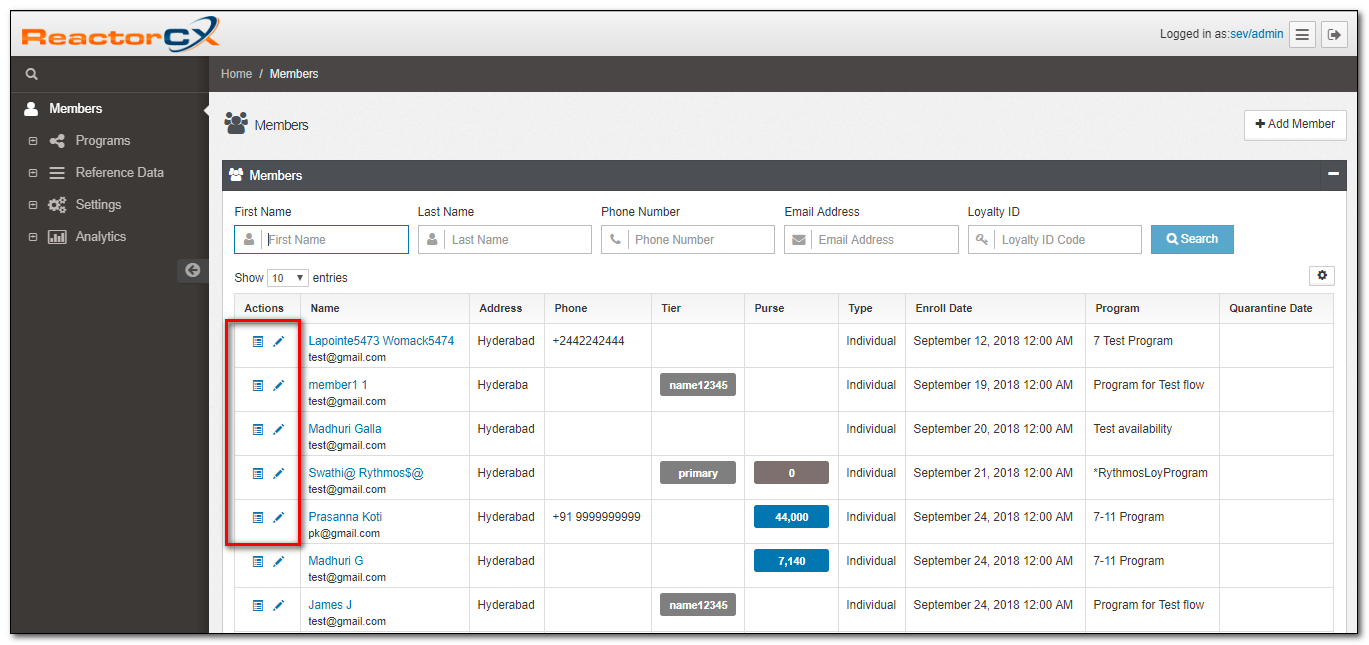Image resolution: width=1369 pixels, height=645 pixels.
Task: Select Settings in the sidebar menu
Action: (x=98, y=205)
